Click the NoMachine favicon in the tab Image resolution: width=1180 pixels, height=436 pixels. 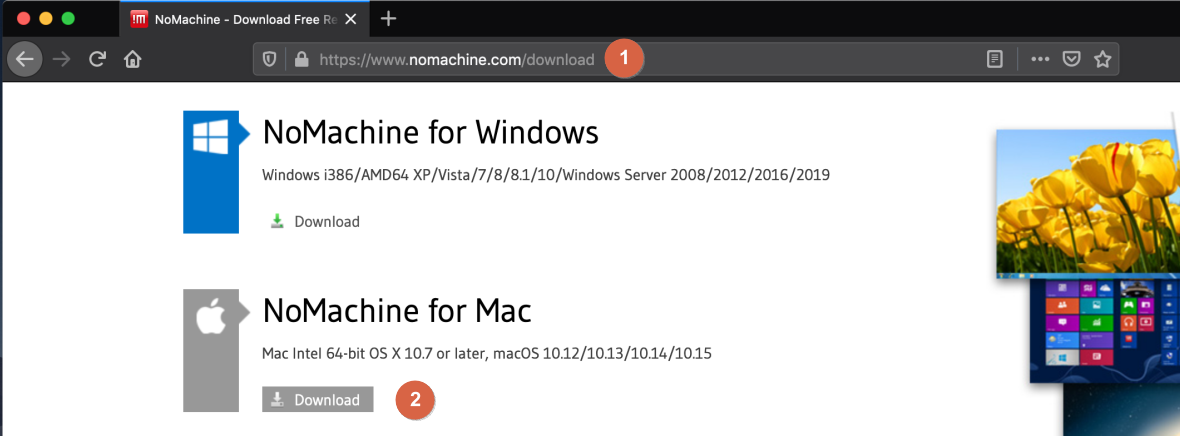click(138, 20)
